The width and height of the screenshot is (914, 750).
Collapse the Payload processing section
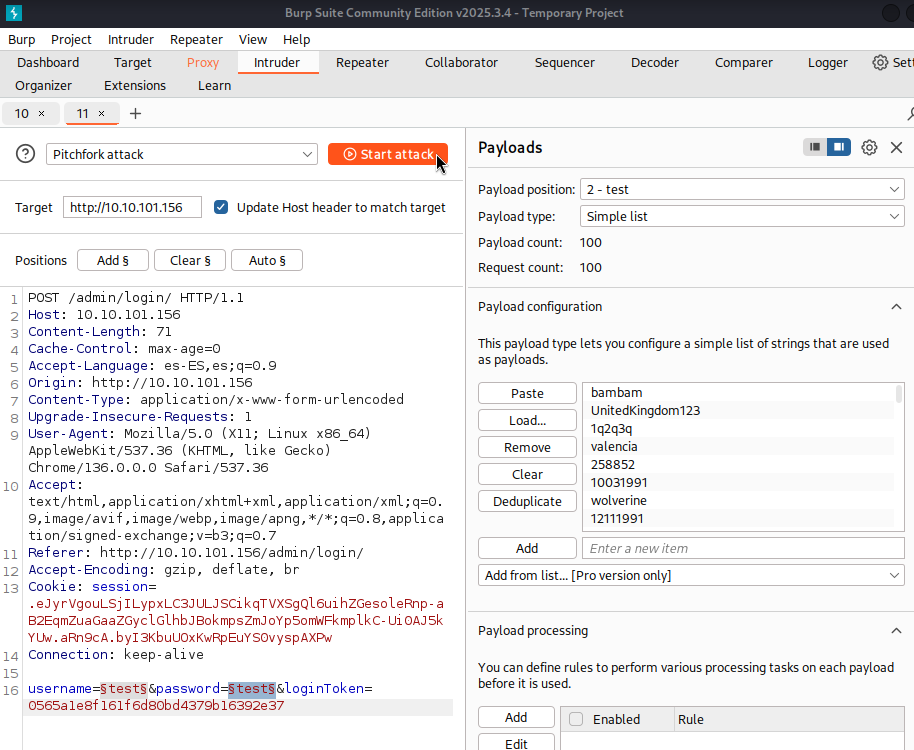tap(896, 631)
